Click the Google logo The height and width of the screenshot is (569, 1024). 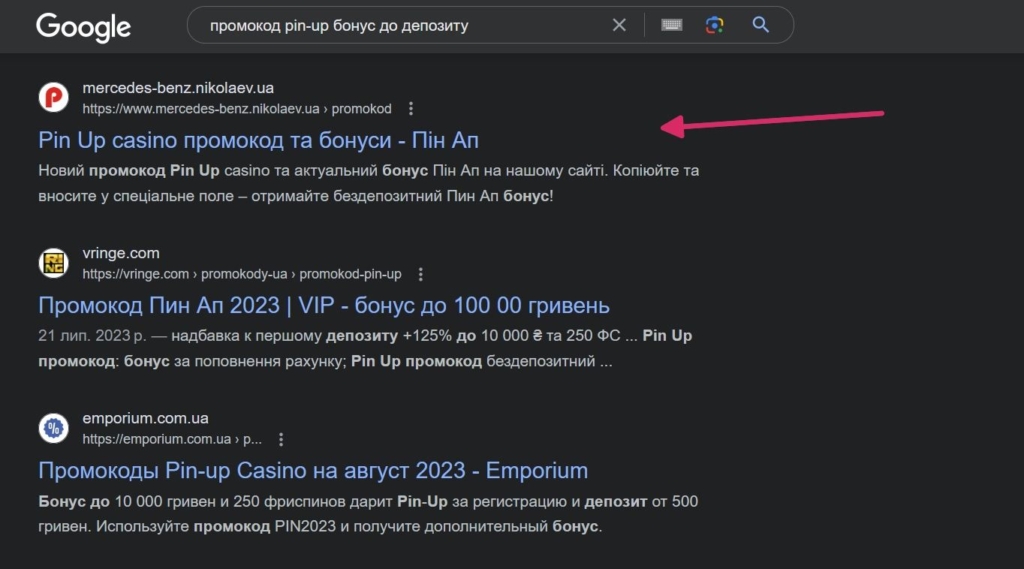click(x=83, y=27)
